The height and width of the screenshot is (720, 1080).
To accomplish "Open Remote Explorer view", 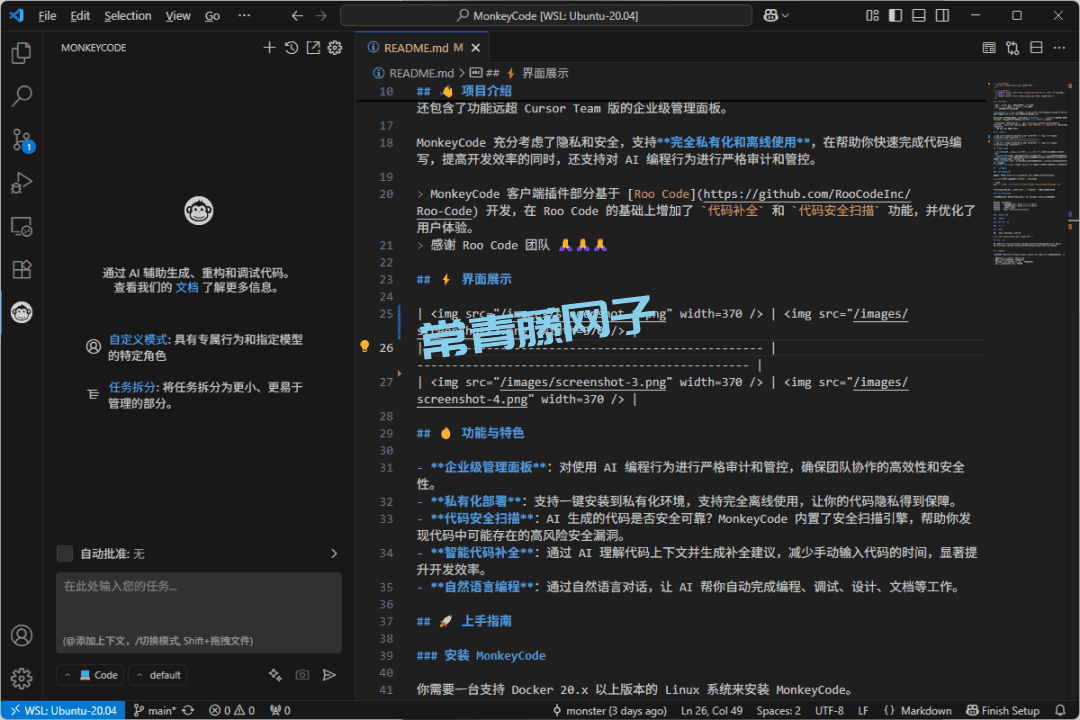I will pos(21,227).
